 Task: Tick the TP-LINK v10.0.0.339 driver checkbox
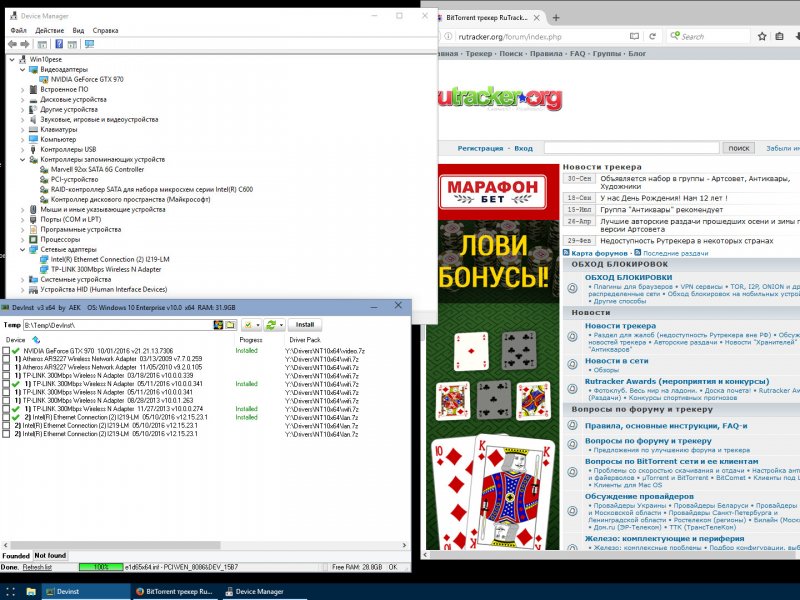click(x=6, y=376)
